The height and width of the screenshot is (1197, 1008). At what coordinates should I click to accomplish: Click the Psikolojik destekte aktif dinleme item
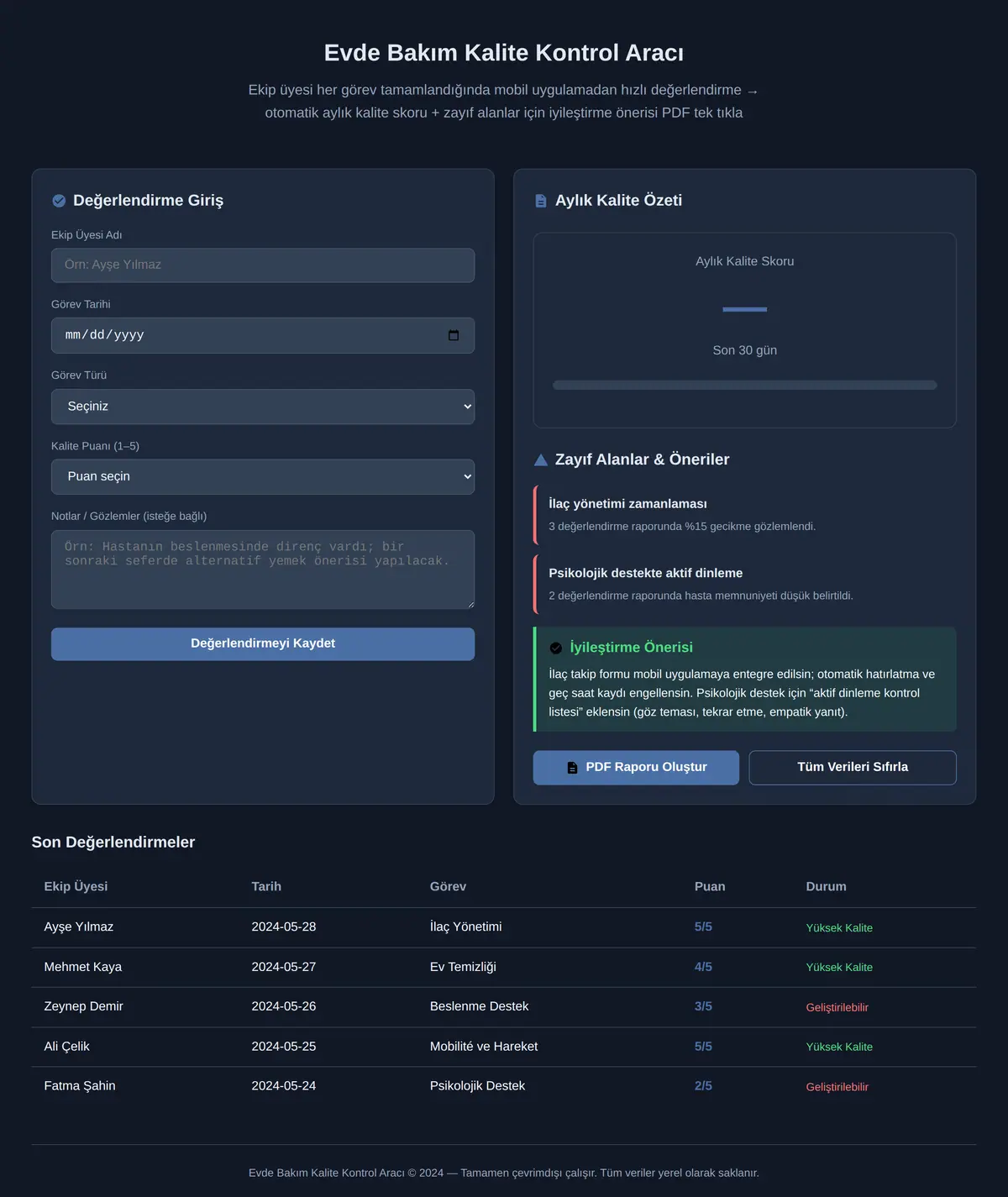tap(745, 584)
